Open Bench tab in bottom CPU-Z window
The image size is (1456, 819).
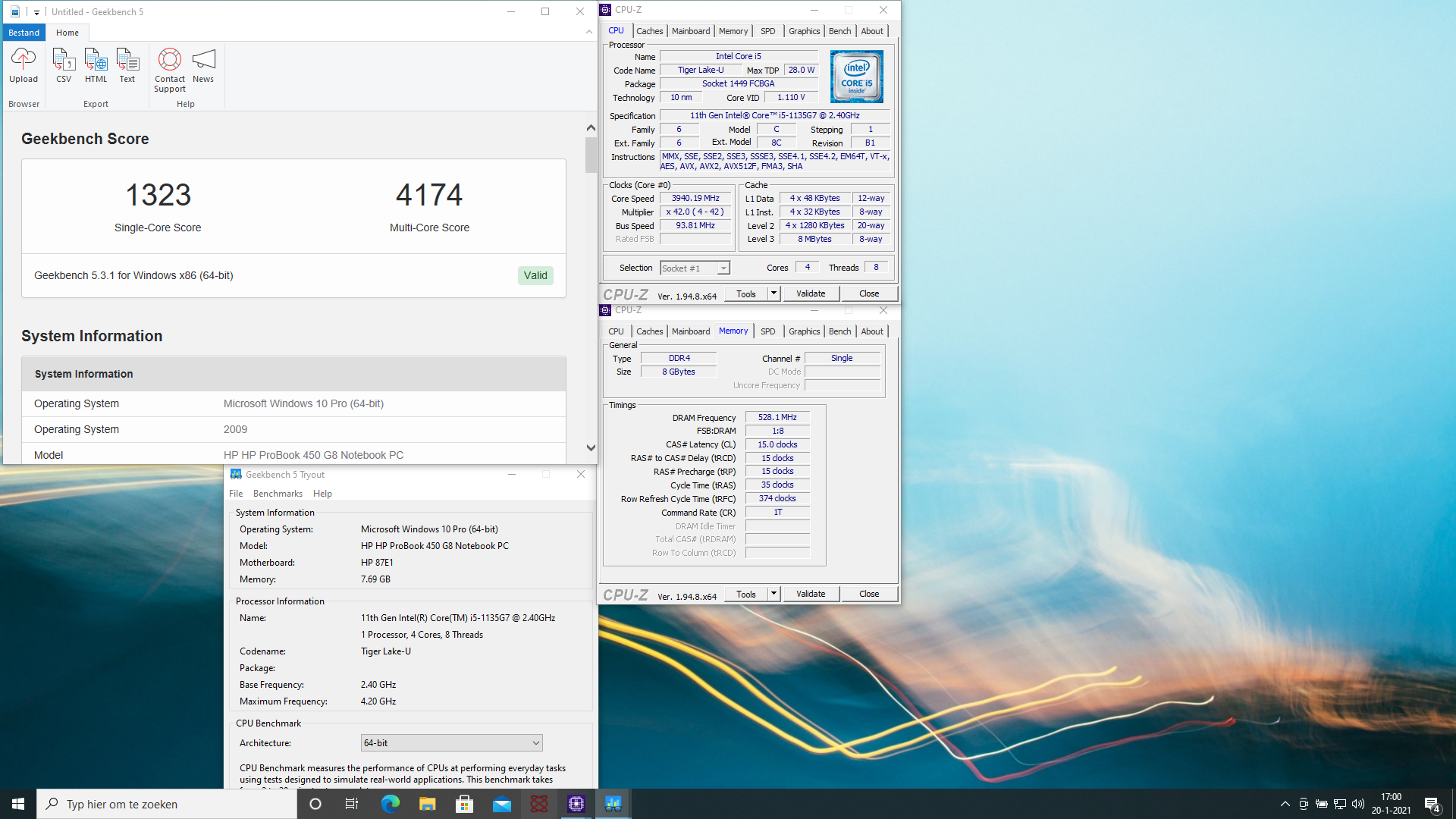coord(840,331)
